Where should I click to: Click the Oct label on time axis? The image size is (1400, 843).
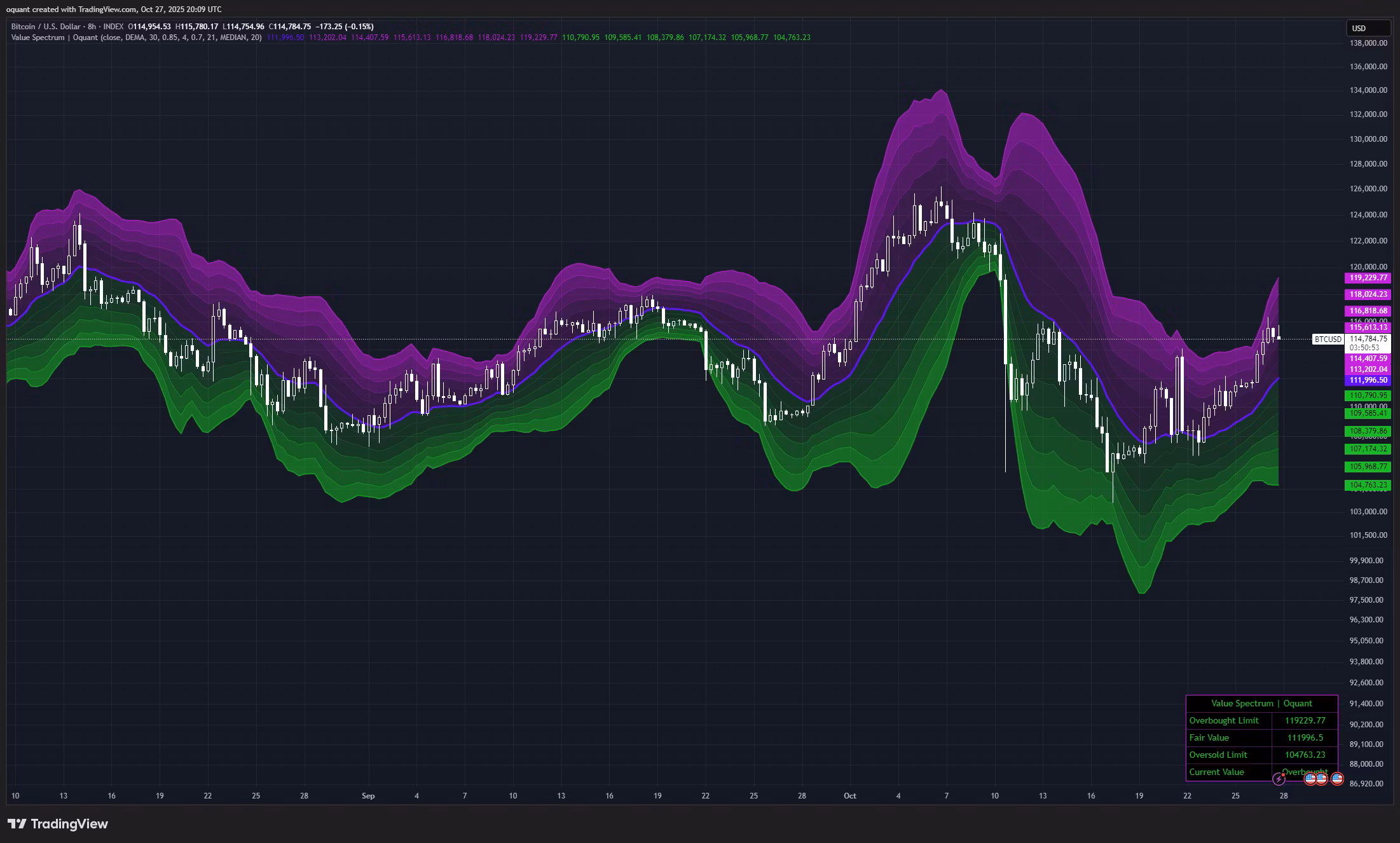(x=849, y=796)
